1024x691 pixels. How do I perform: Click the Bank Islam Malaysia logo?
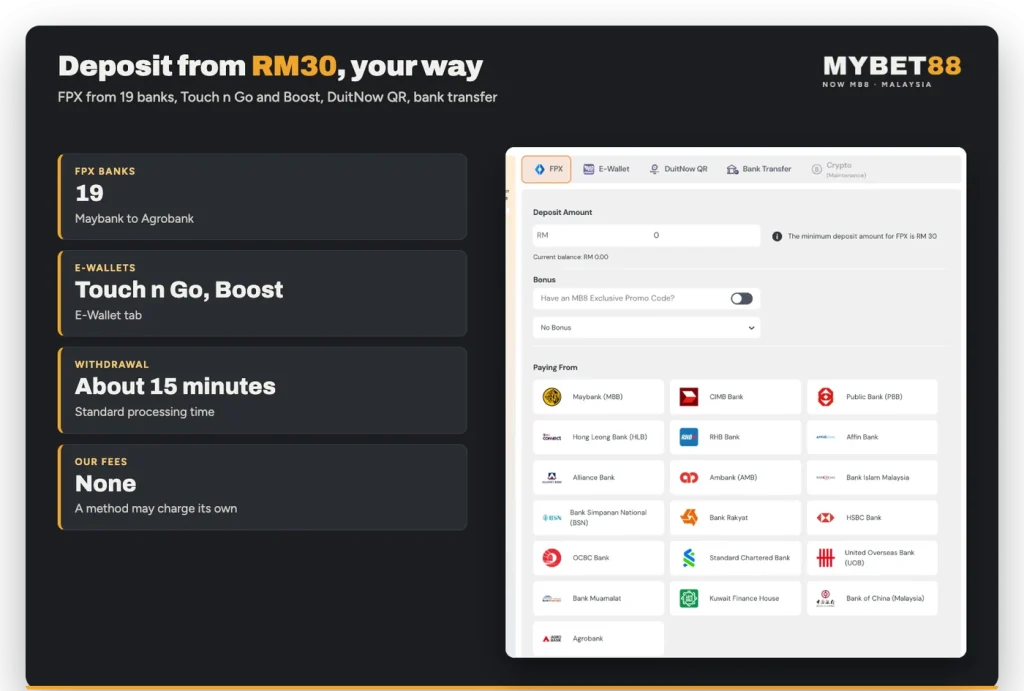point(825,477)
